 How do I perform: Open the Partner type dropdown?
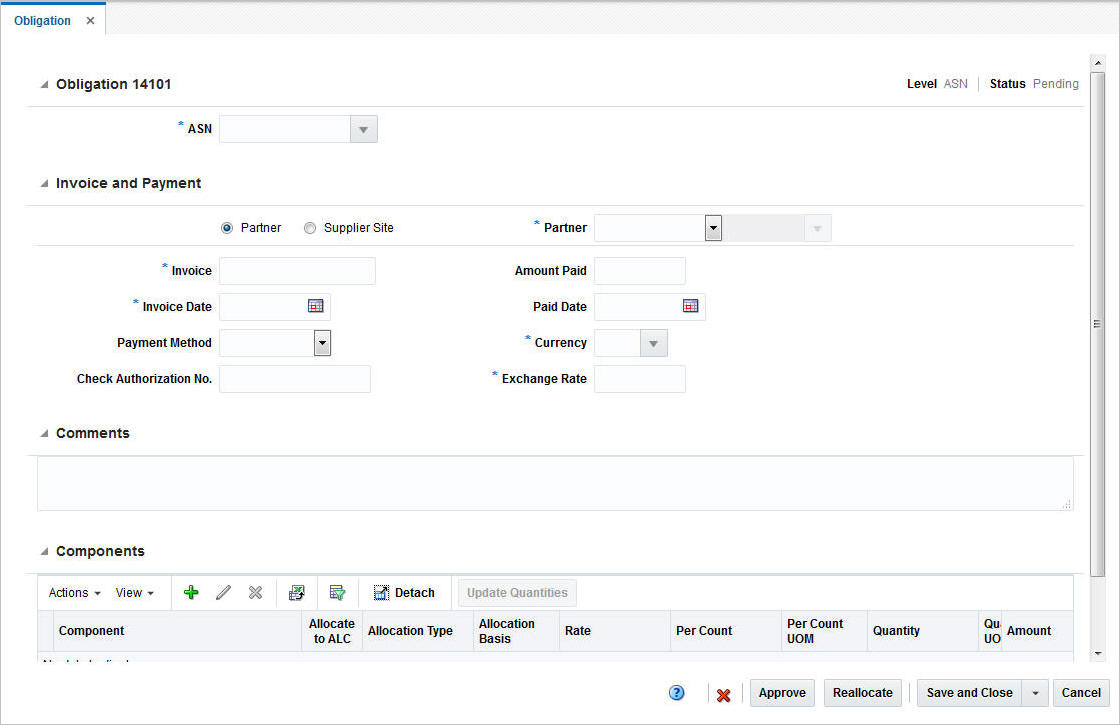(x=713, y=228)
